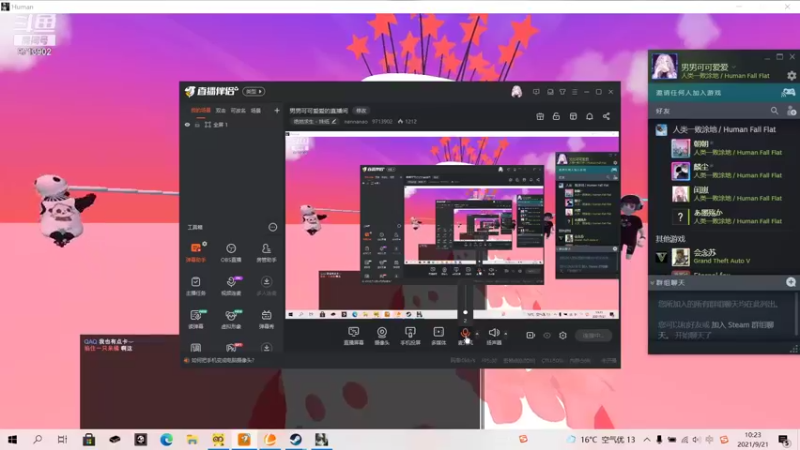Open the 人类一败涂地 / Human Fall Flat group header
This screenshot has width=800, height=450.
click(723, 130)
